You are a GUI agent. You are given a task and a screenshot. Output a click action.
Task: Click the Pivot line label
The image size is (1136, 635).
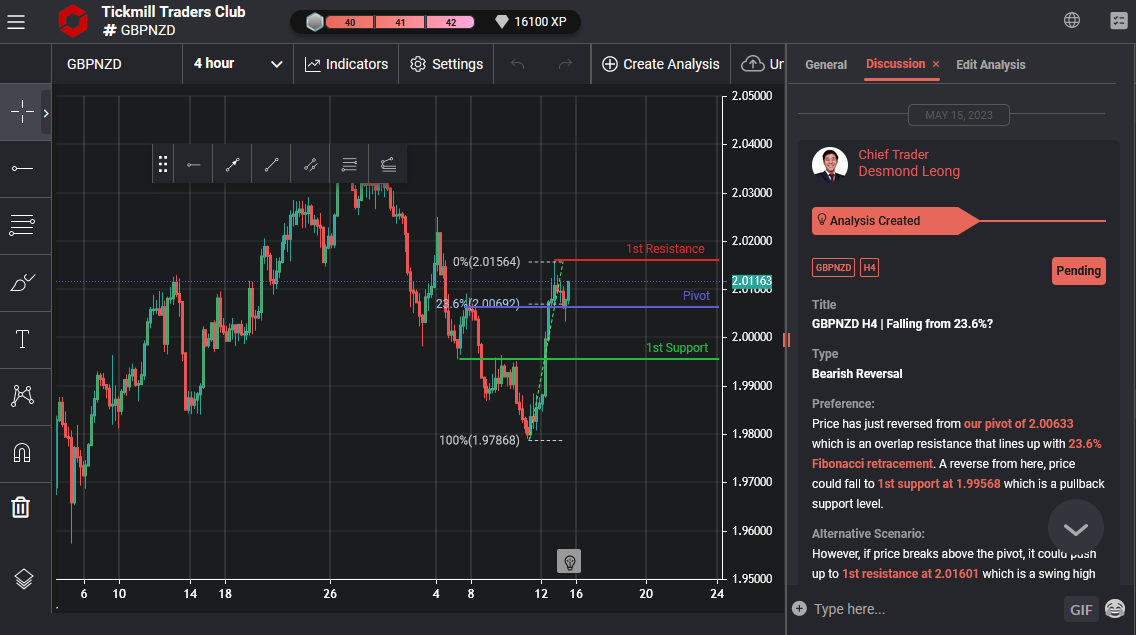pos(696,296)
